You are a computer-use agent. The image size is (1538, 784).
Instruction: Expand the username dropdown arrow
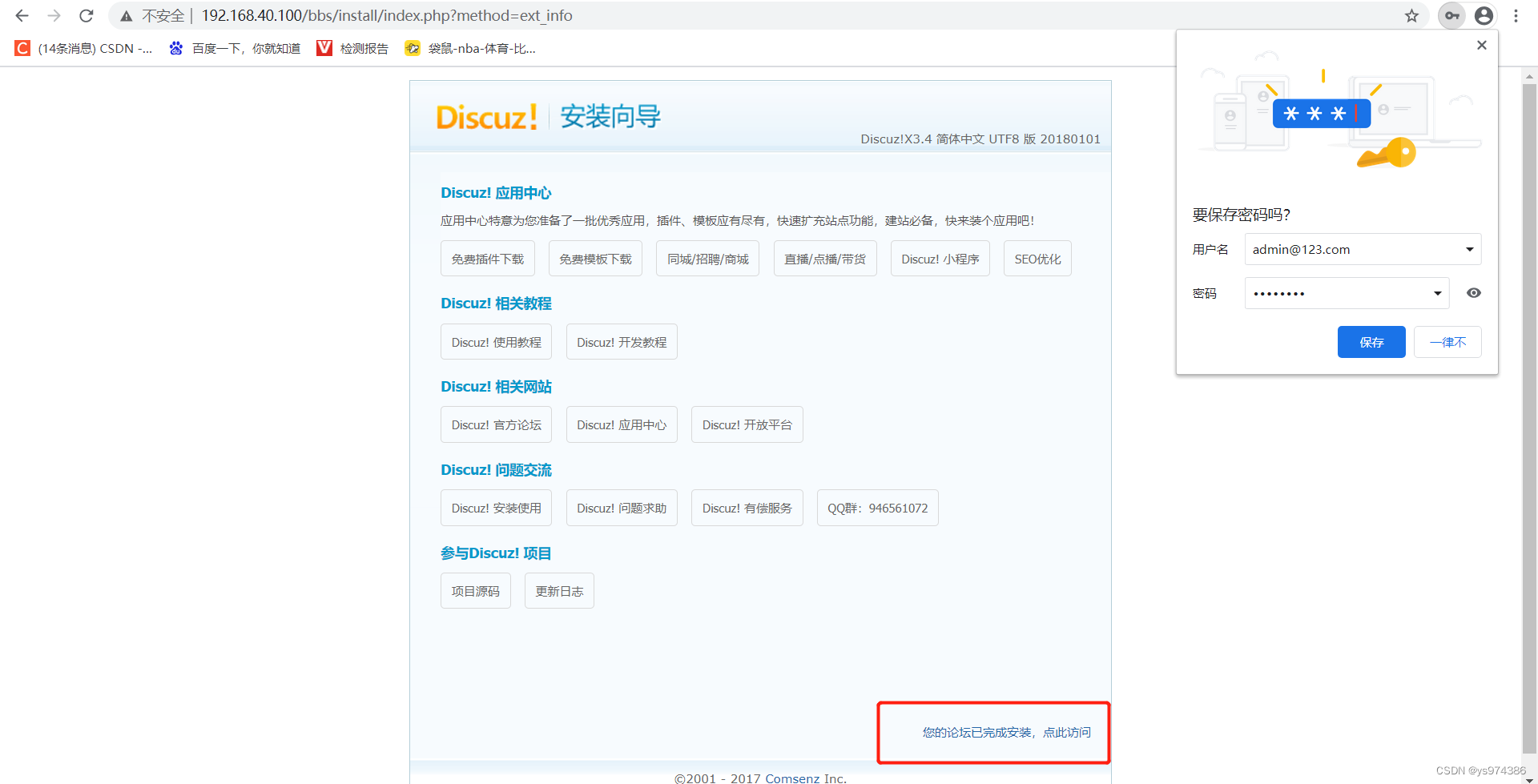click(1470, 249)
